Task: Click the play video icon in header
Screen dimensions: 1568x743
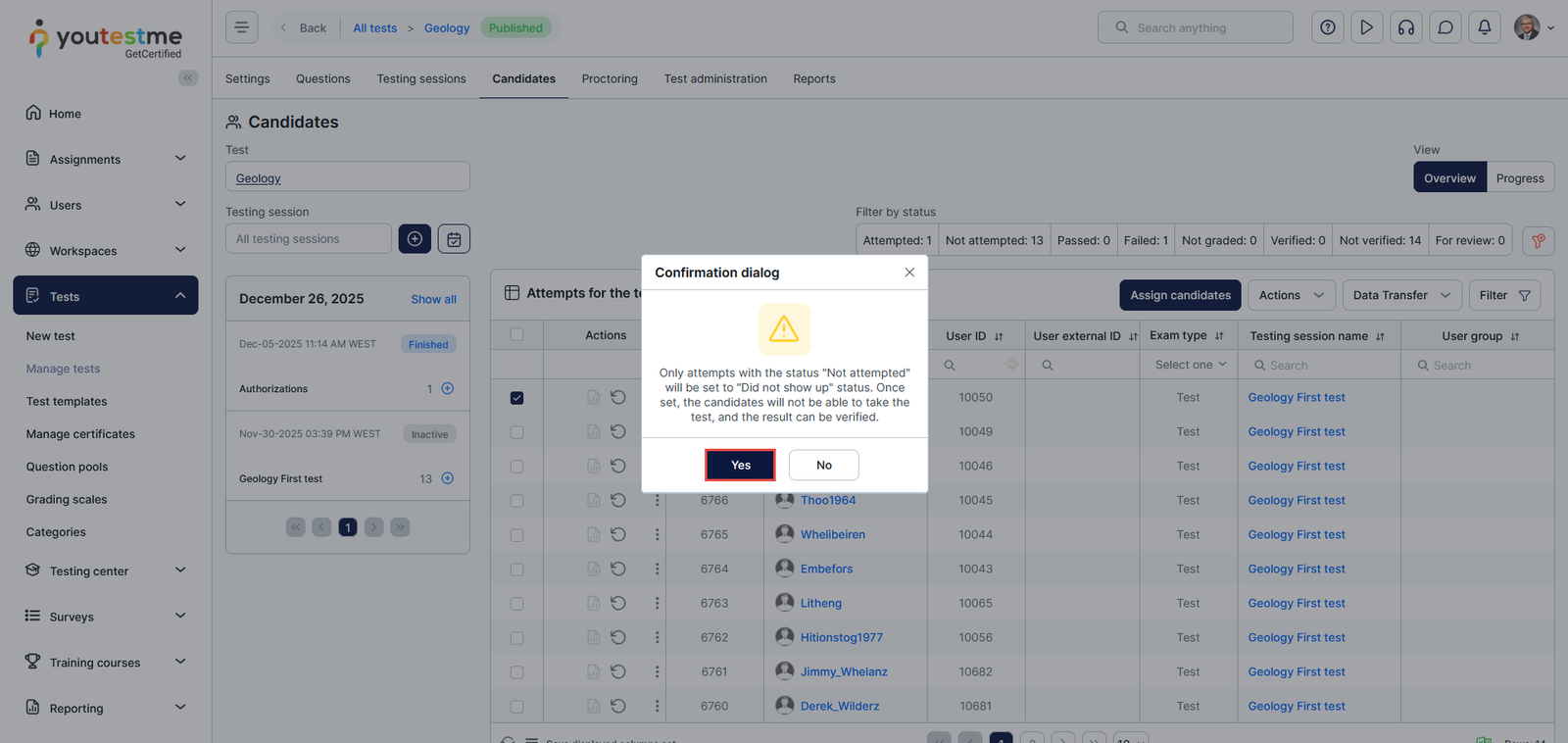Action: 1367,27
